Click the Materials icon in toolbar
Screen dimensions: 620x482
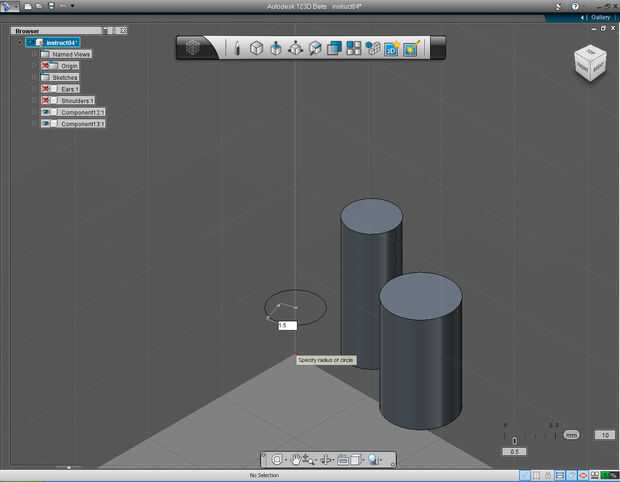click(x=410, y=48)
